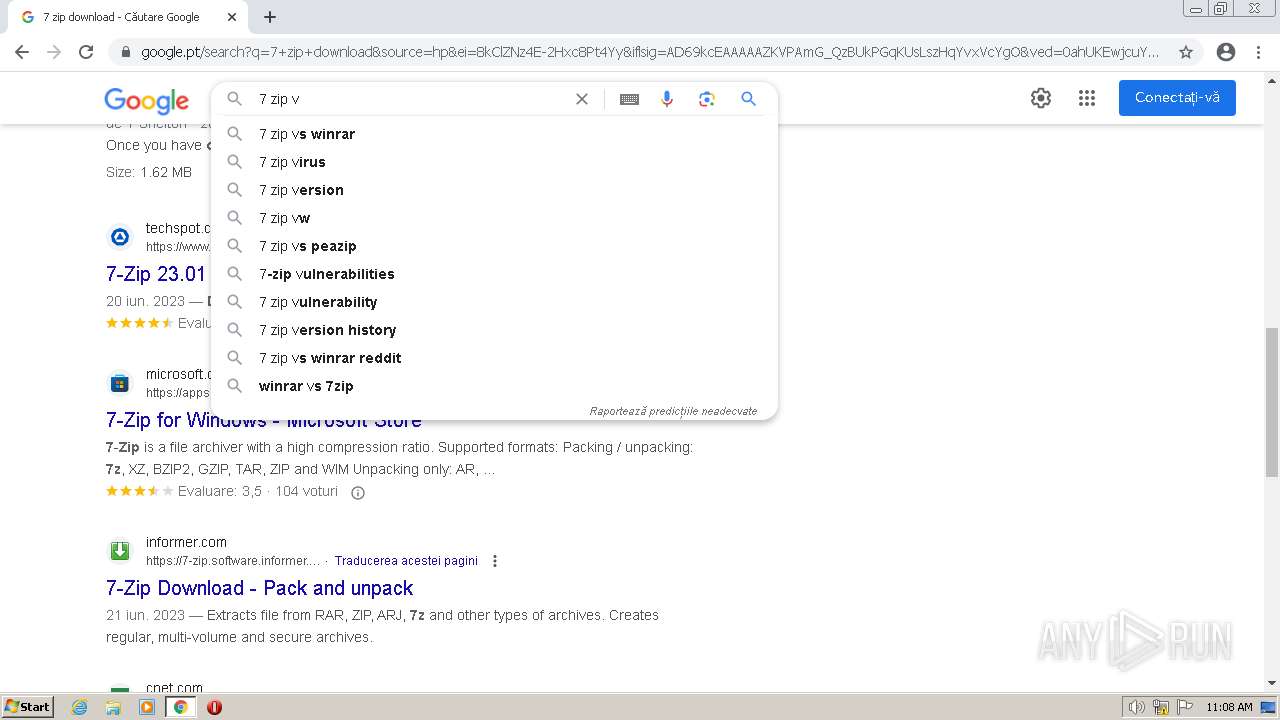This screenshot has height=720, width=1280.
Task: Close the '7 zip download' tab
Action: 232,17
